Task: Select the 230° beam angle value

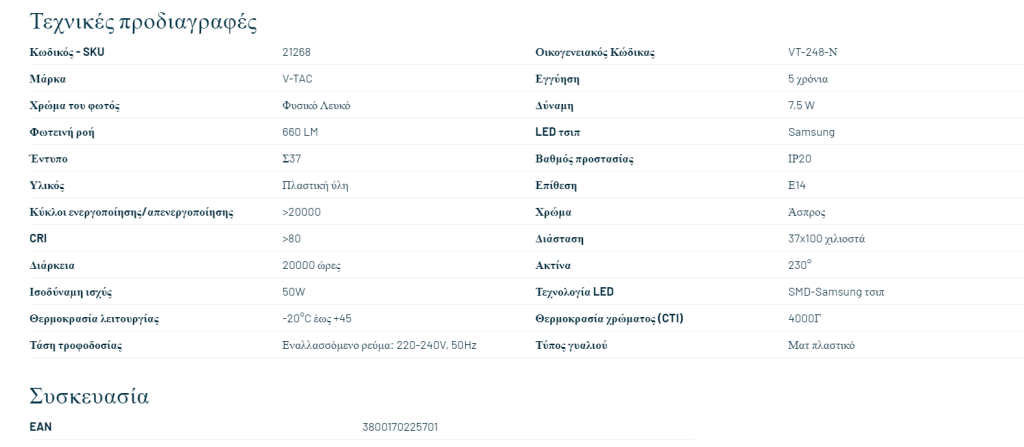Action: tap(800, 265)
